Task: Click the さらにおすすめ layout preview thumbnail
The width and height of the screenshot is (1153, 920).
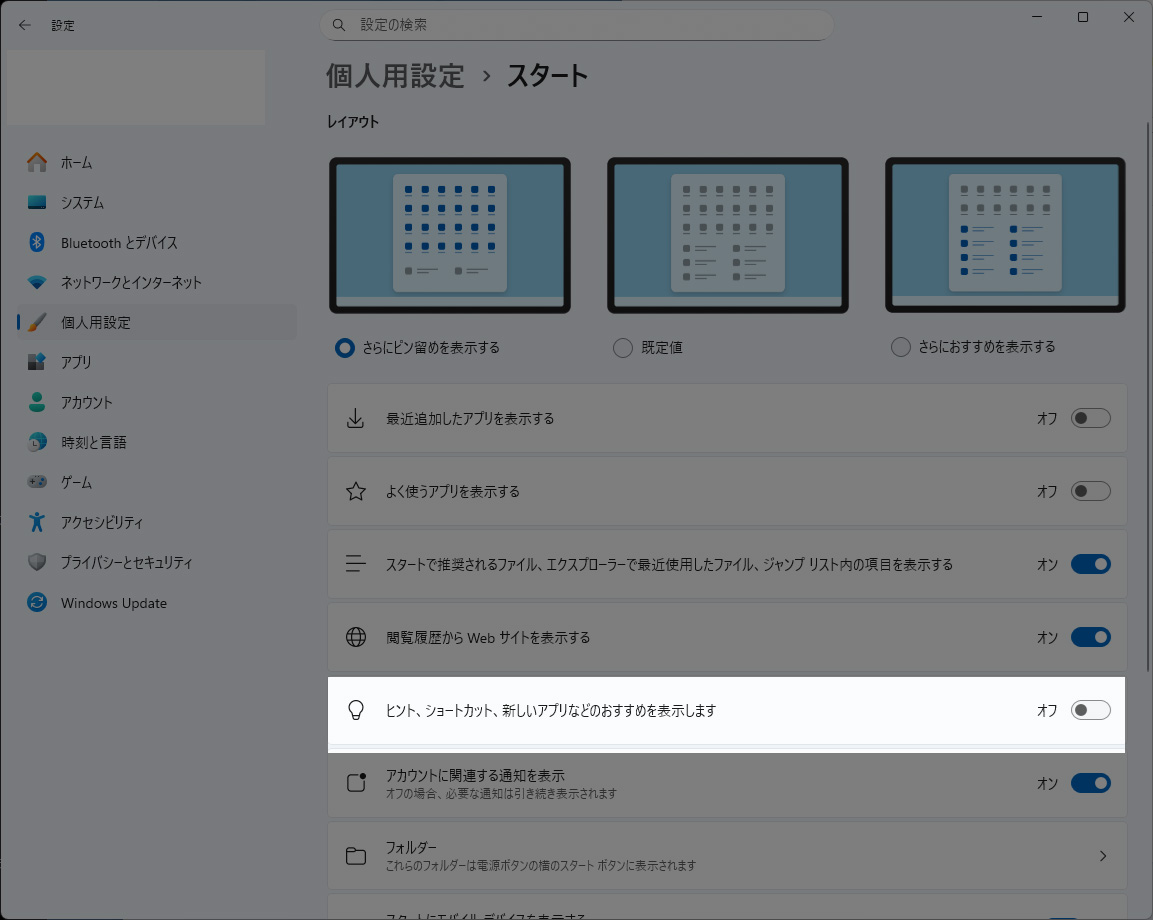Action: tap(1005, 235)
